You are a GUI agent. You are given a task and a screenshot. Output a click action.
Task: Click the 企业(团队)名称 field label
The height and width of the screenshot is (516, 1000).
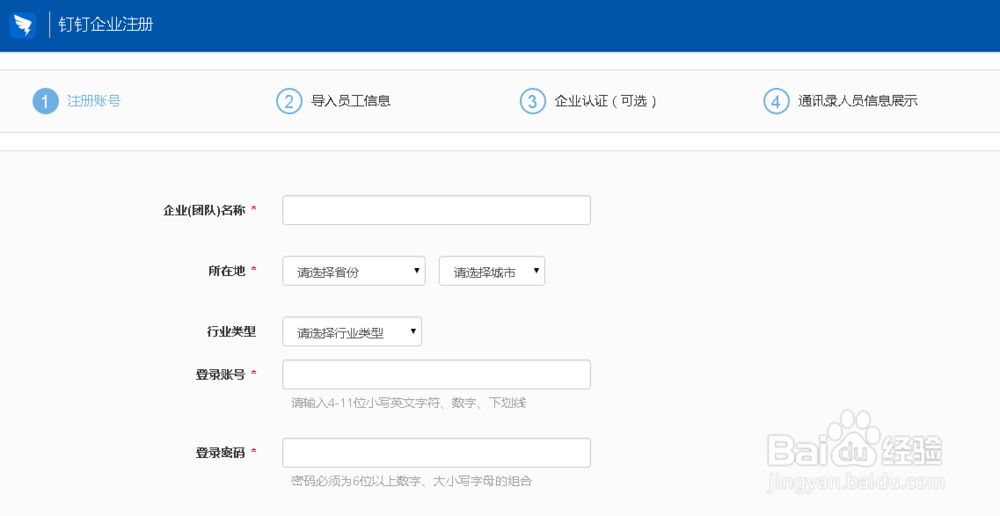point(204,210)
